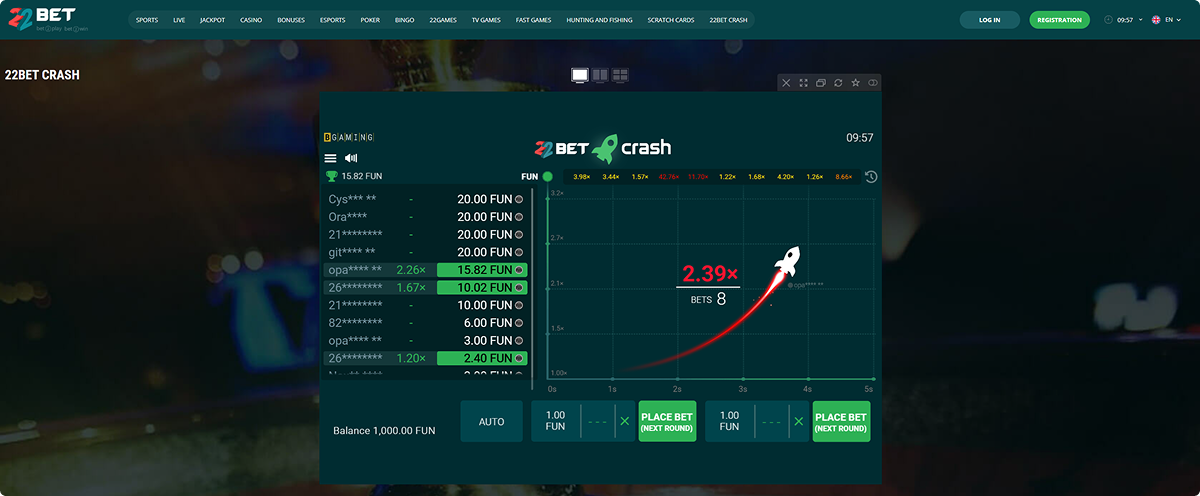Open Bonuses menu item

coord(291,20)
